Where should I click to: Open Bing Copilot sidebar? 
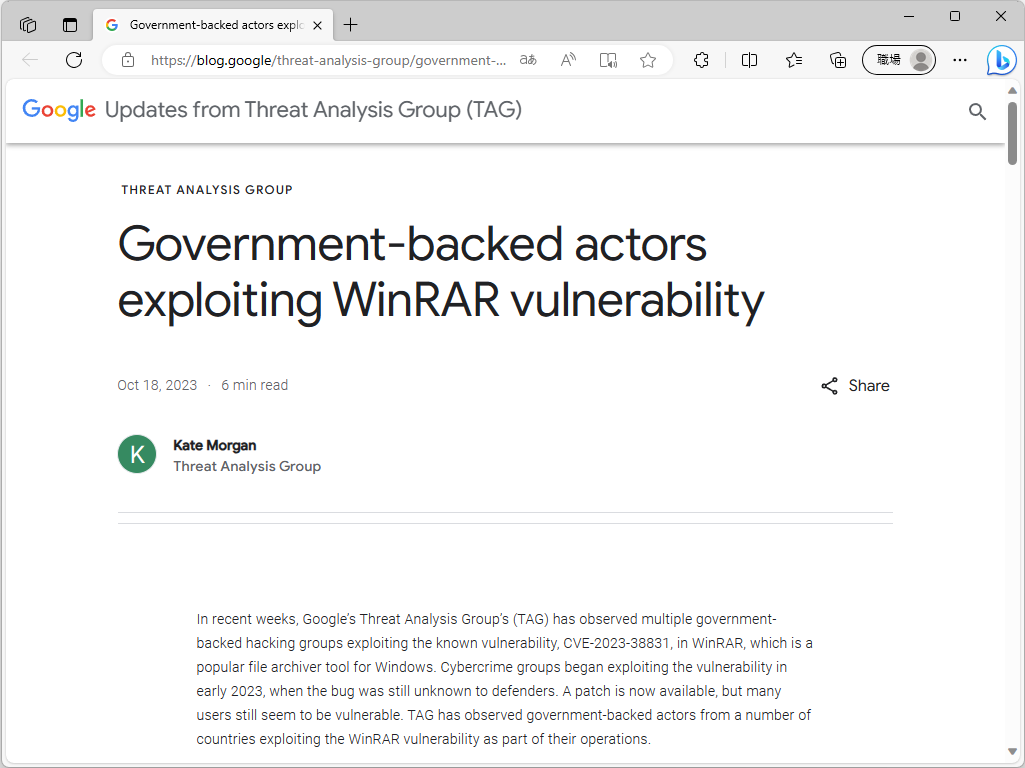pos(1001,60)
